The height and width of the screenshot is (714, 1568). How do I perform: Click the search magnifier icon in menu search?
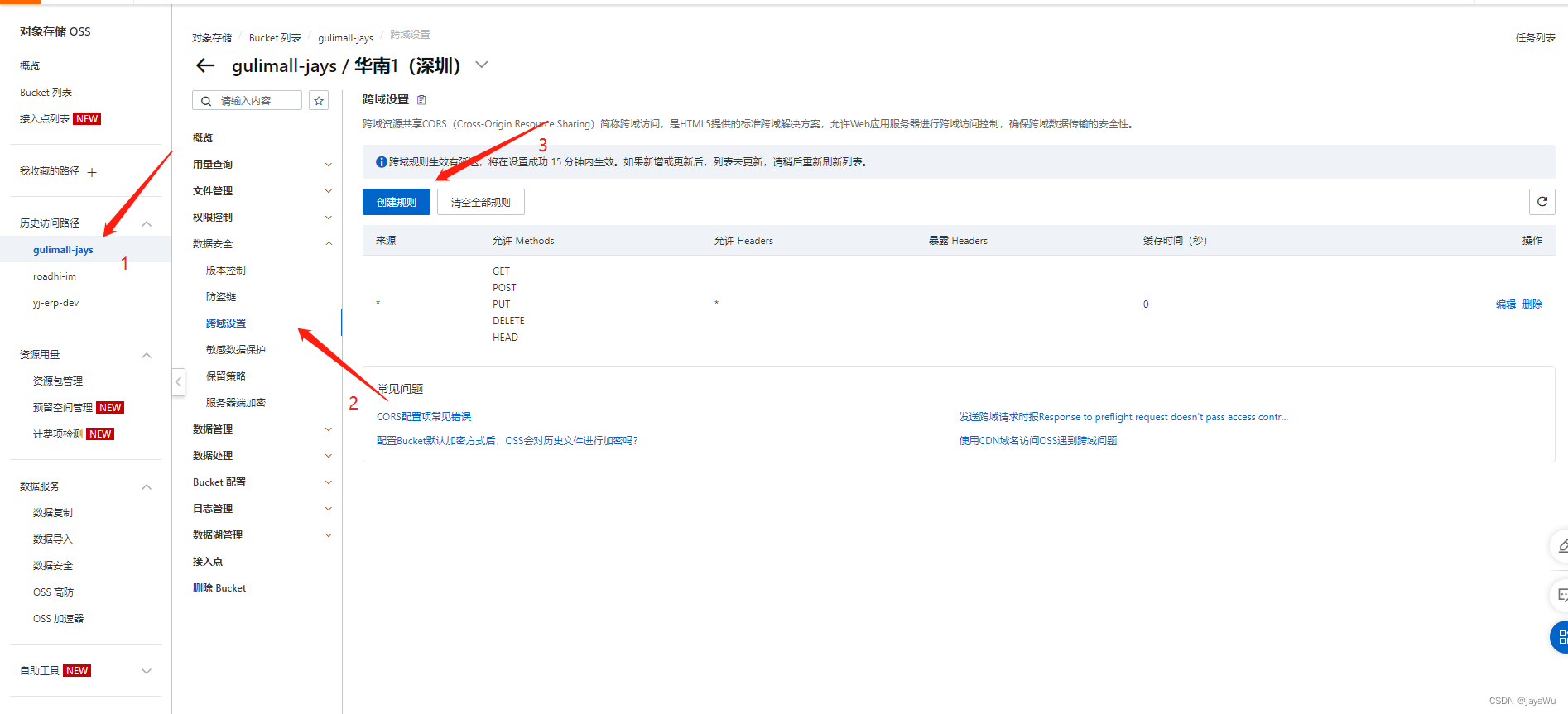[x=206, y=101]
